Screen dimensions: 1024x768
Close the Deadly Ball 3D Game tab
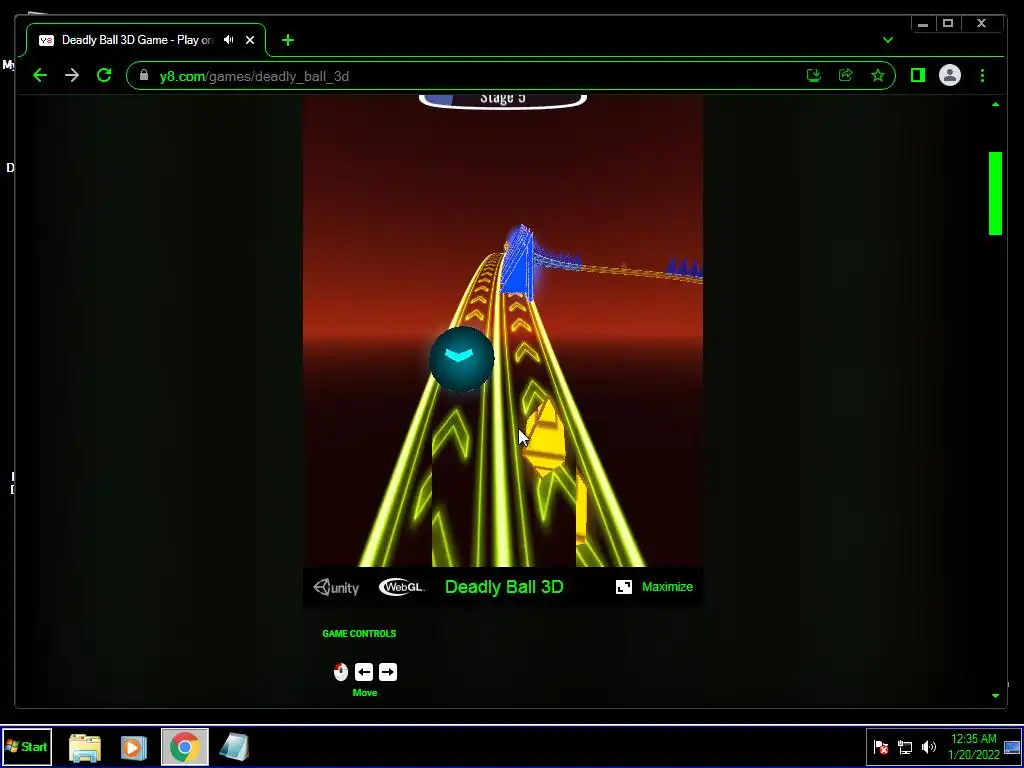point(249,40)
